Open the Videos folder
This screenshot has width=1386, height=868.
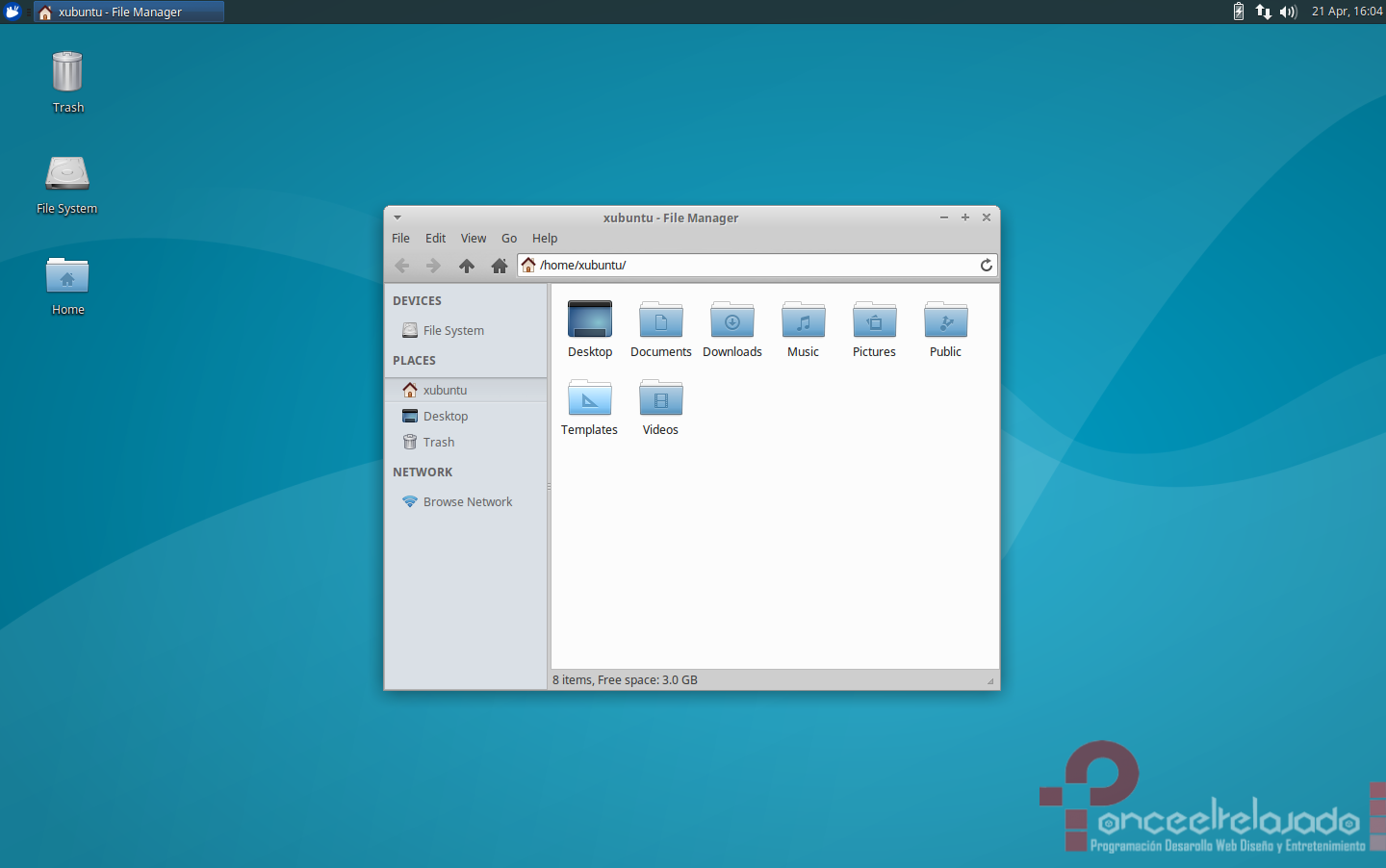coord(661,407)
